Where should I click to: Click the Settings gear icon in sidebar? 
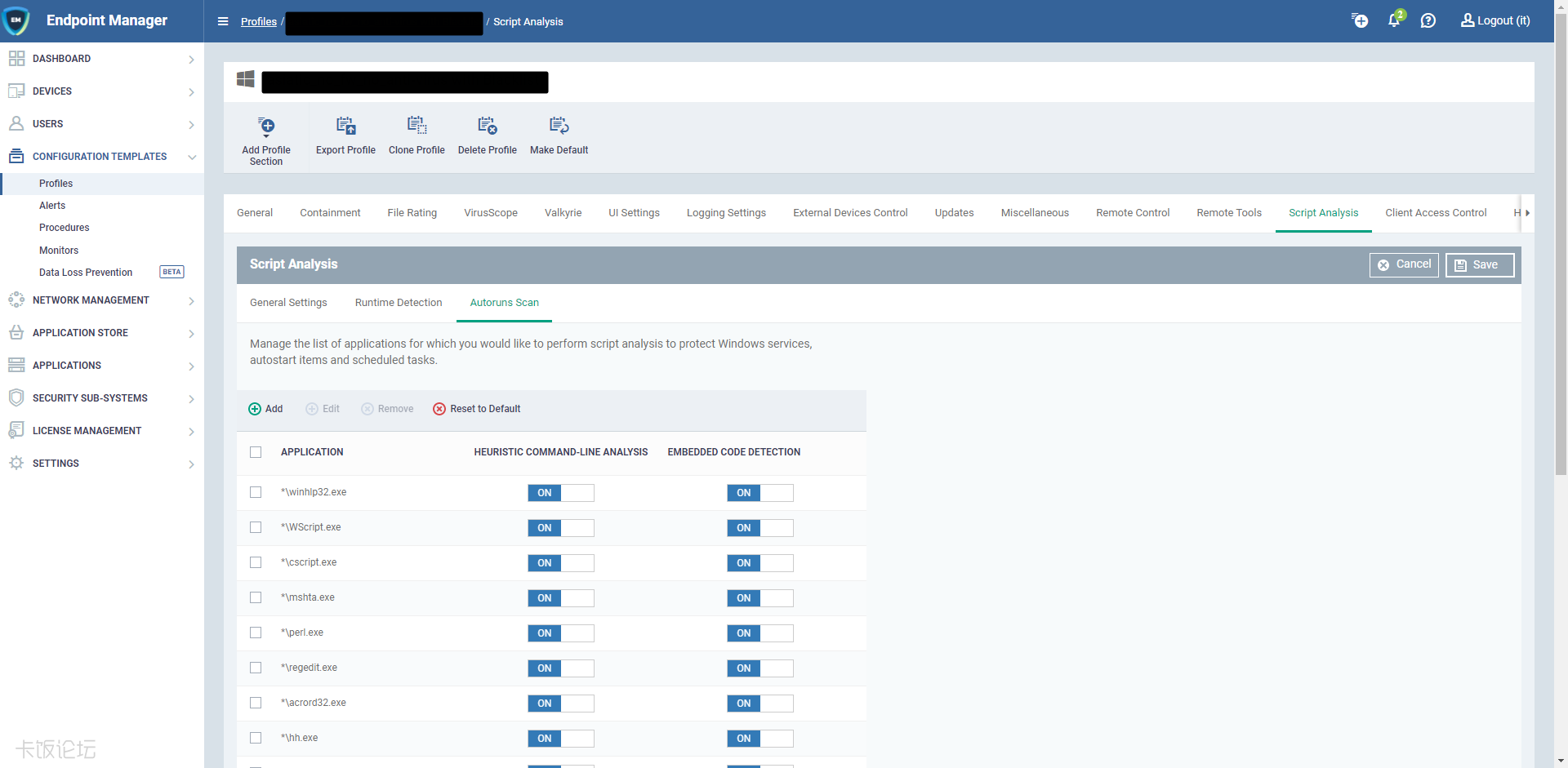[16, 463]
